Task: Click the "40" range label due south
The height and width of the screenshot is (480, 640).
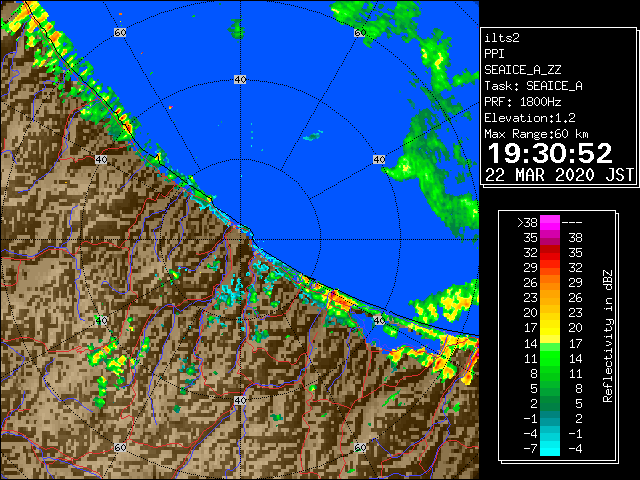Action: [240, 400]
